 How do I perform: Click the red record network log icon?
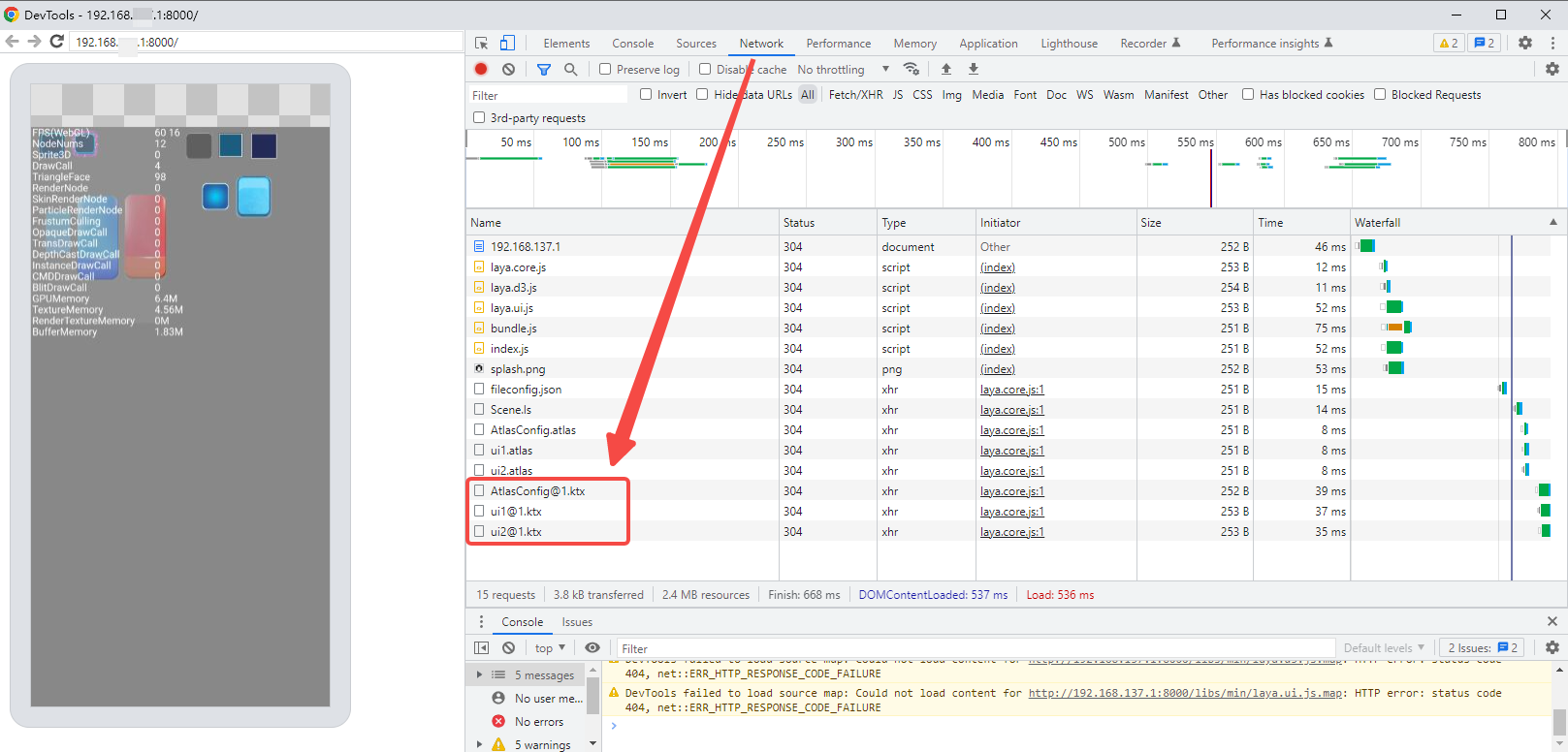tap(481, 69)
